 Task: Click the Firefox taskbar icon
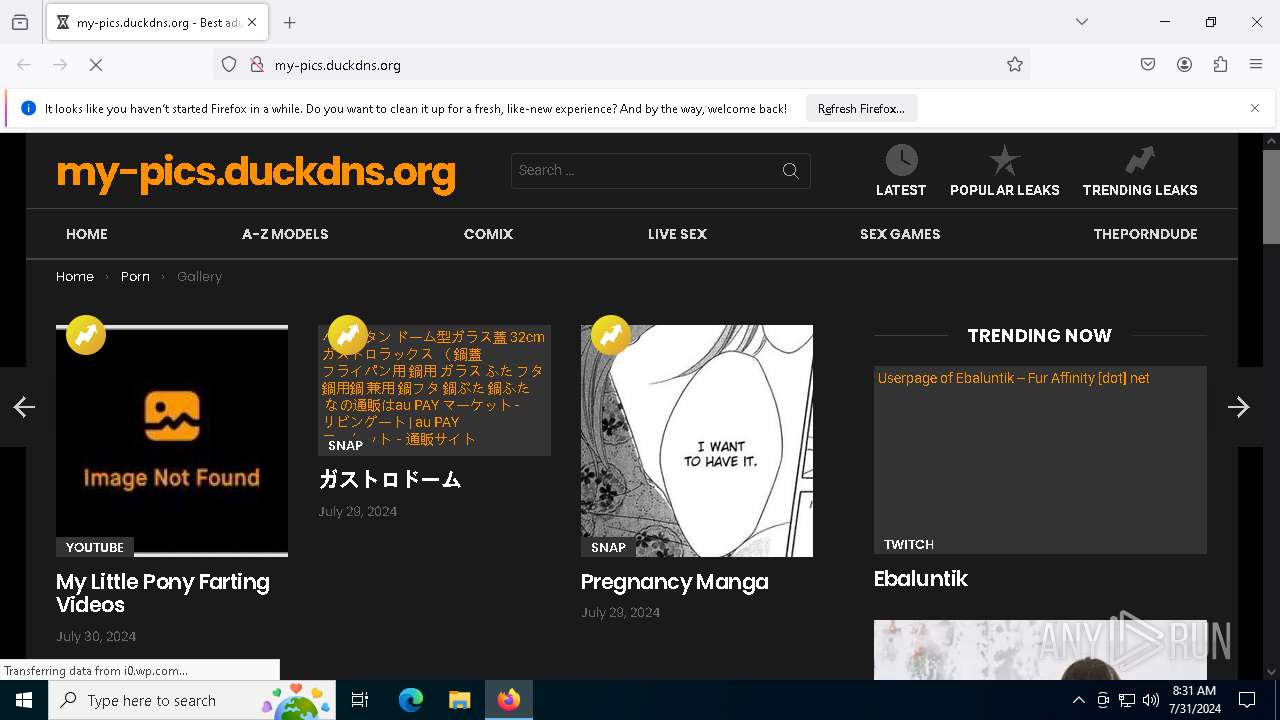point(509,700)
